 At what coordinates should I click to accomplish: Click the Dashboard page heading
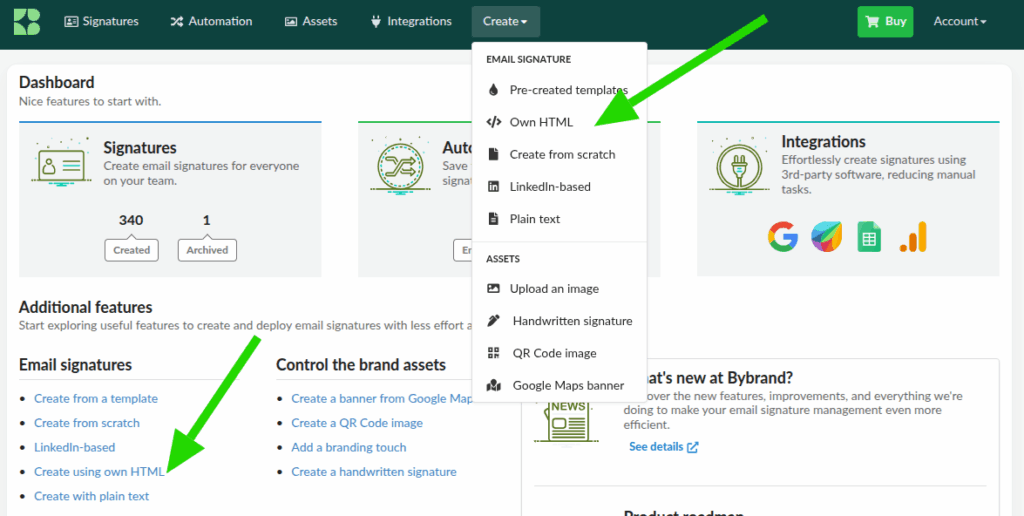click(x=57, y=82)
